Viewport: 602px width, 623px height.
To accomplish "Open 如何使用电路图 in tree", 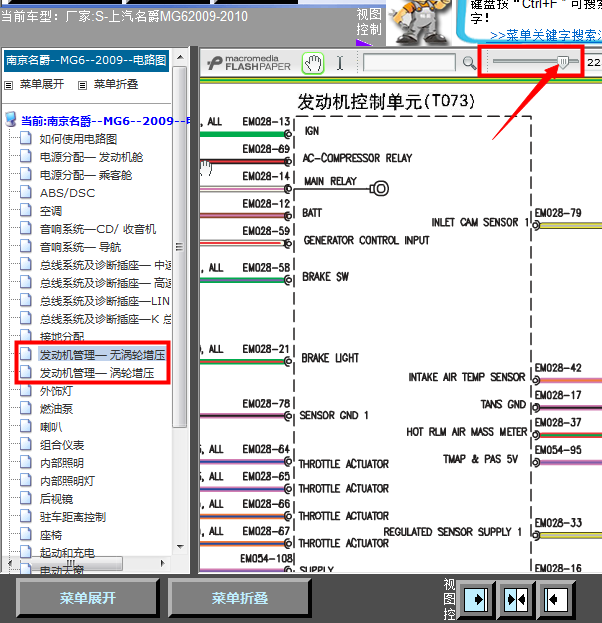I will pos(78,139).
